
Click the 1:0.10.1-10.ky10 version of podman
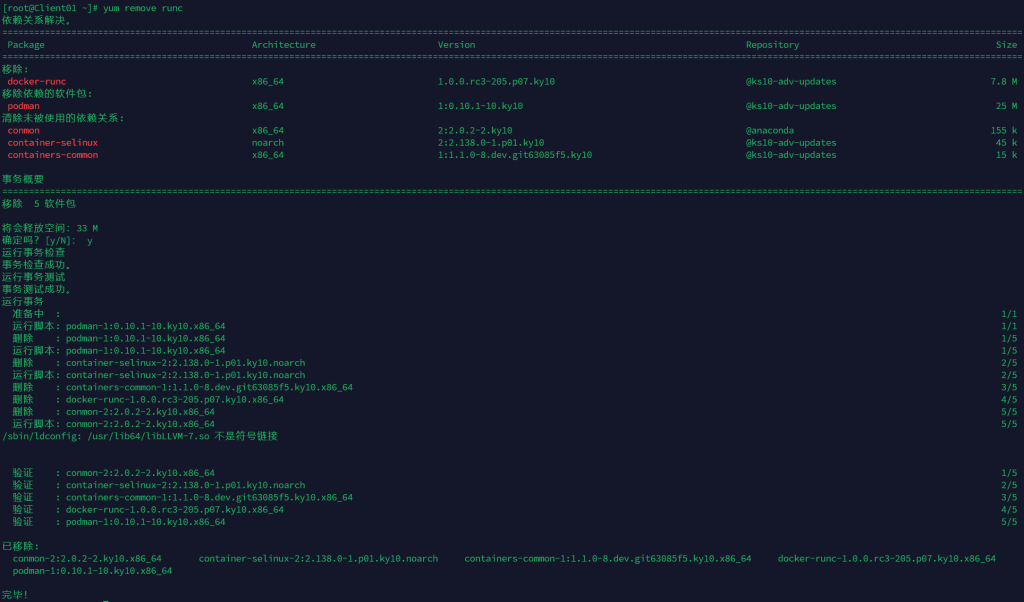coord(480,106)
